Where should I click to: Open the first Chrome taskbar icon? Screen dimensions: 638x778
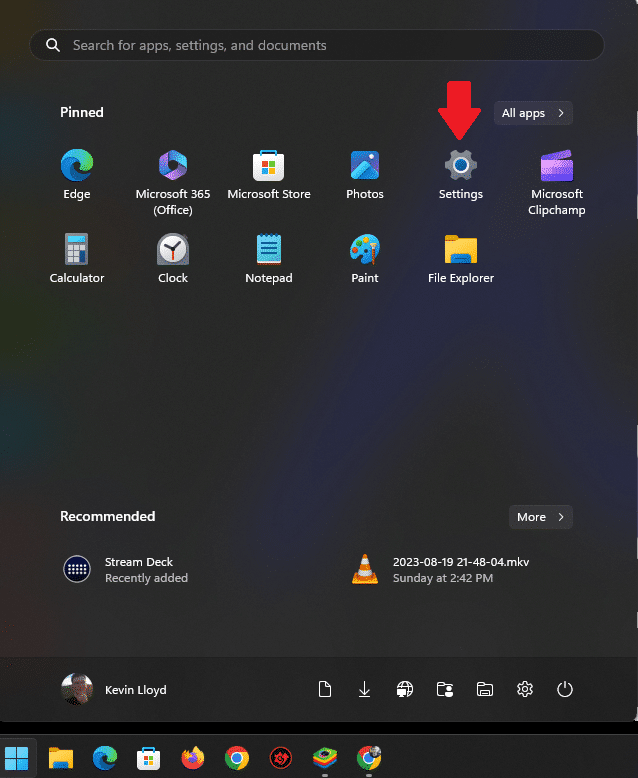pos(237,758)
